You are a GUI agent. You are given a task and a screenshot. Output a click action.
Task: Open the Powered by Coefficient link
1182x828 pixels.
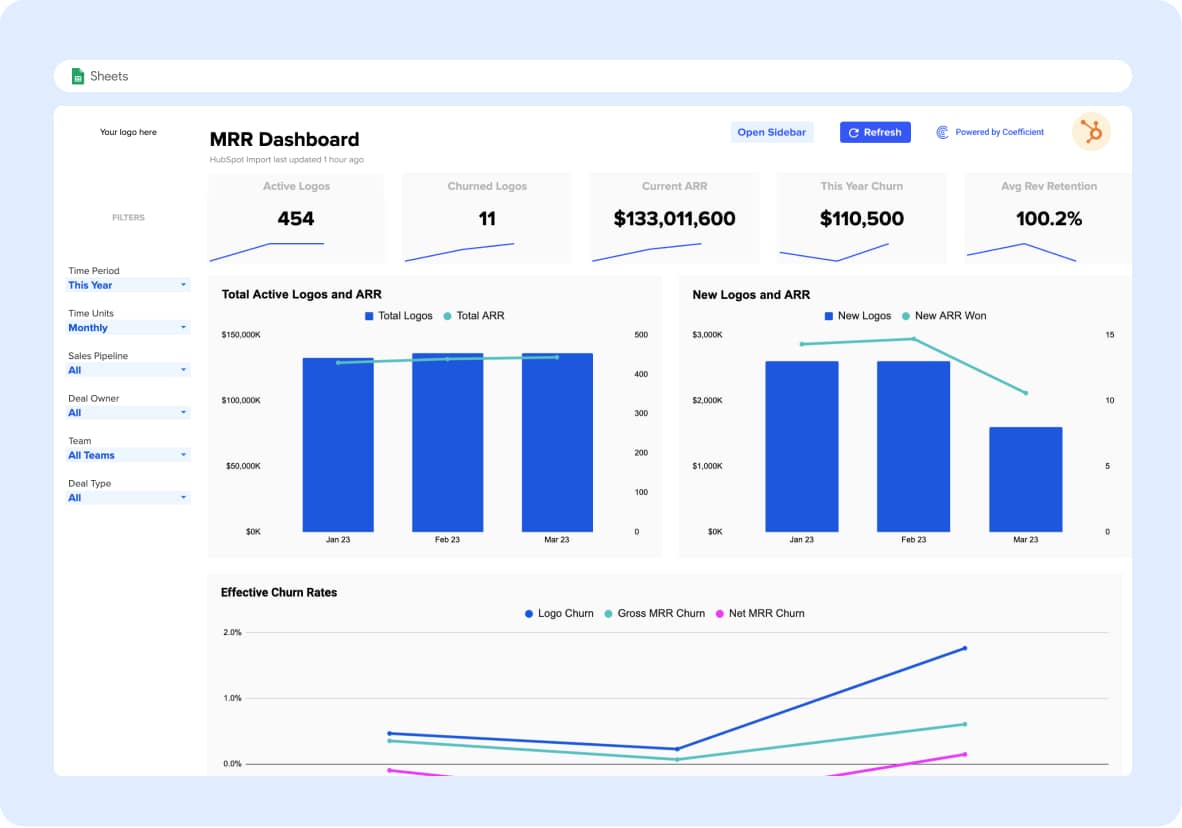[999, 132]
